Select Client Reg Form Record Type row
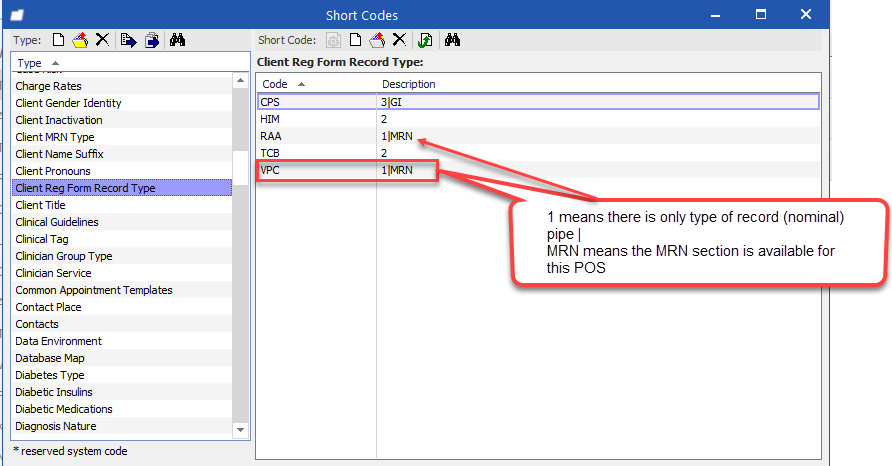The image size is (892, 466). 122,188
